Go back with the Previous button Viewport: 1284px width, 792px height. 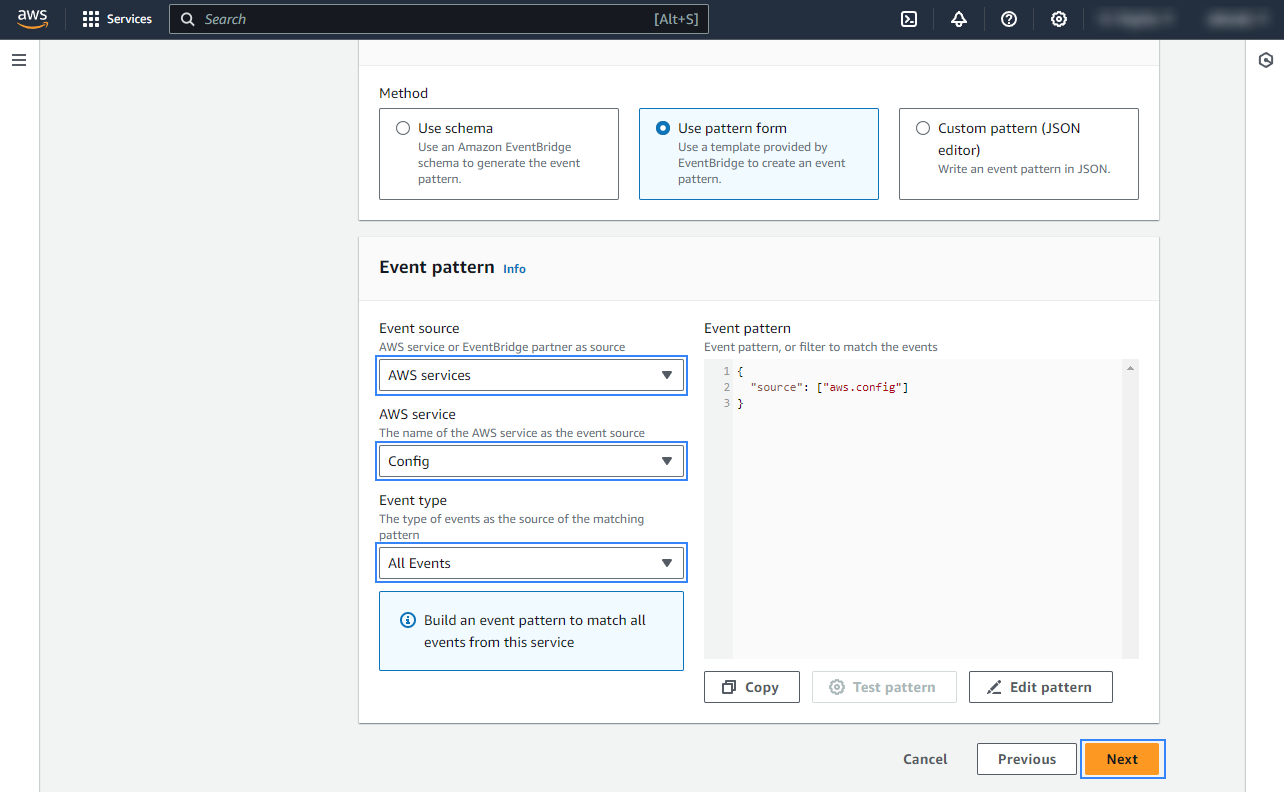(x=1026, y=759)
